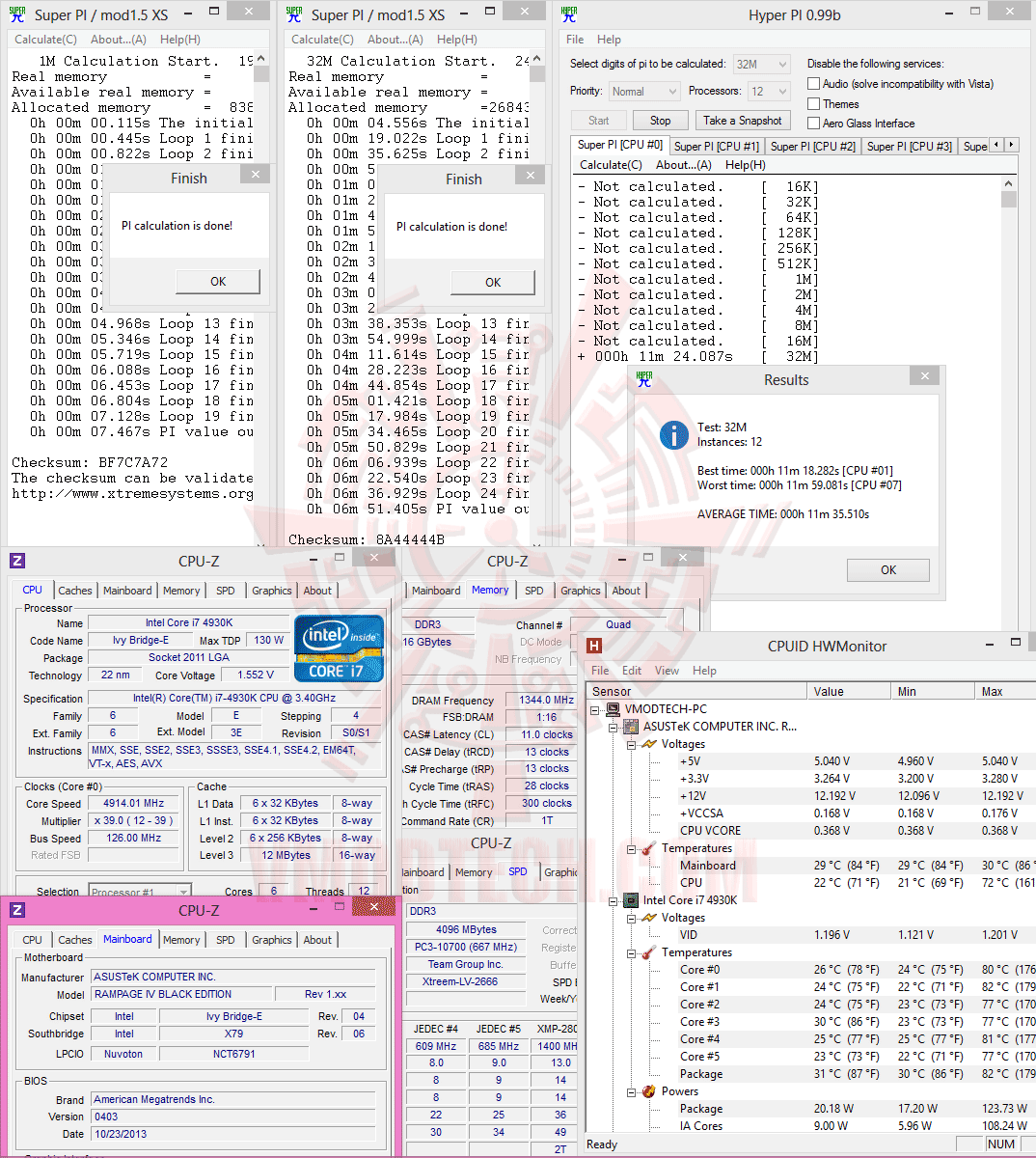Click the 32M Super PI window's title icon
Screen dimensions: 1036x1158
(294, 14)
